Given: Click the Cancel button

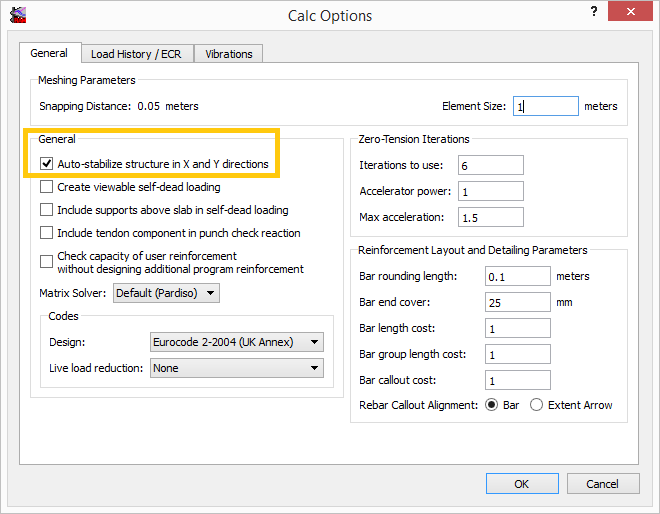Looking at the screenshot, I should (x=602, y=484).
